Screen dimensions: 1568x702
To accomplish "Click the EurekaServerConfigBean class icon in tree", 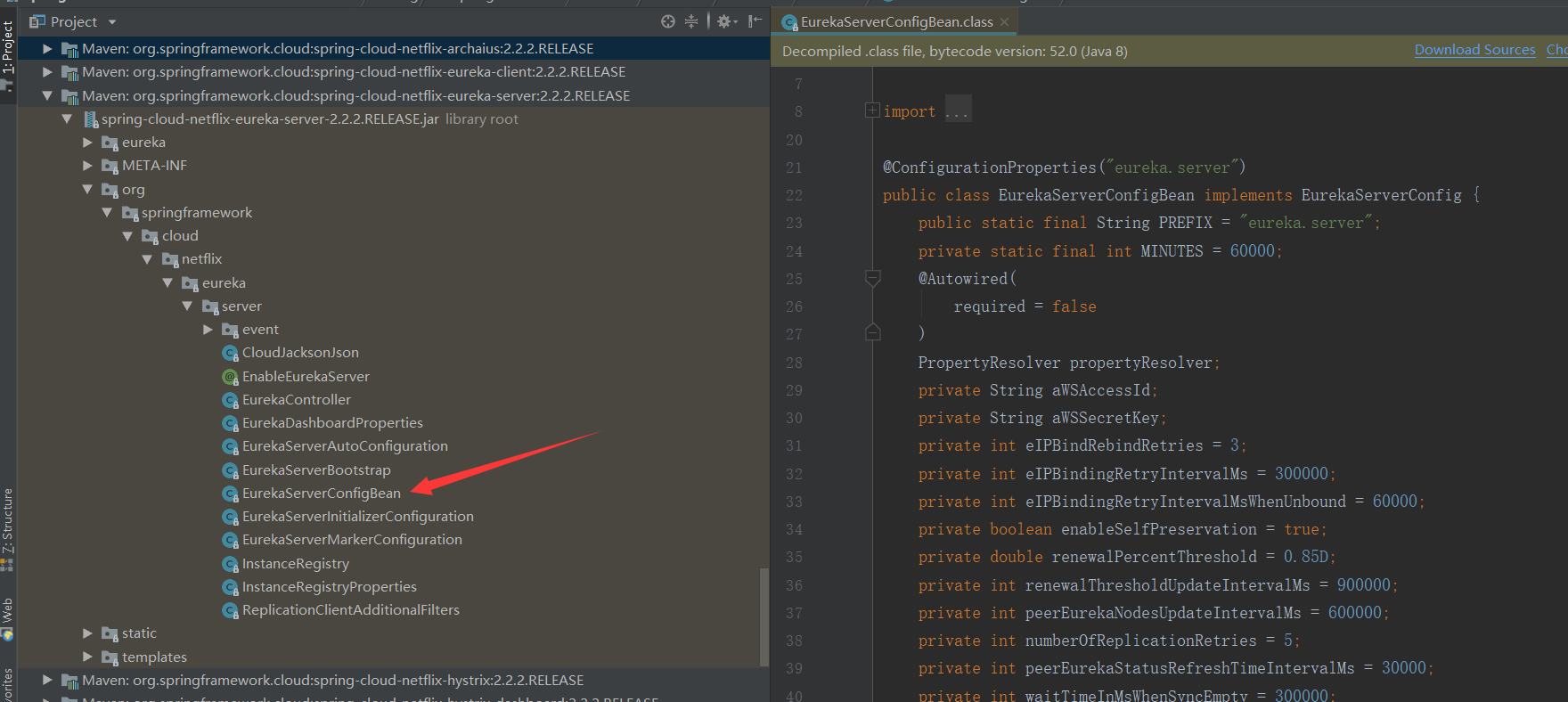I will [230, 494].
